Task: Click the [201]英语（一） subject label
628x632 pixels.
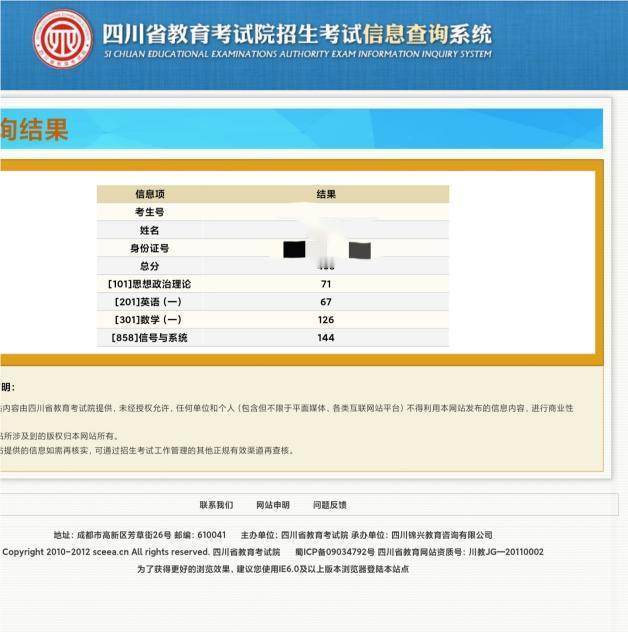Action: pyautogui.click(x=148, y=302)
